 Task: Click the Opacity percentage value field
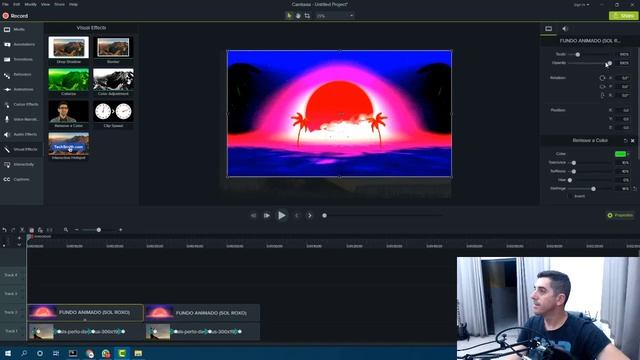tap(624, 63)
